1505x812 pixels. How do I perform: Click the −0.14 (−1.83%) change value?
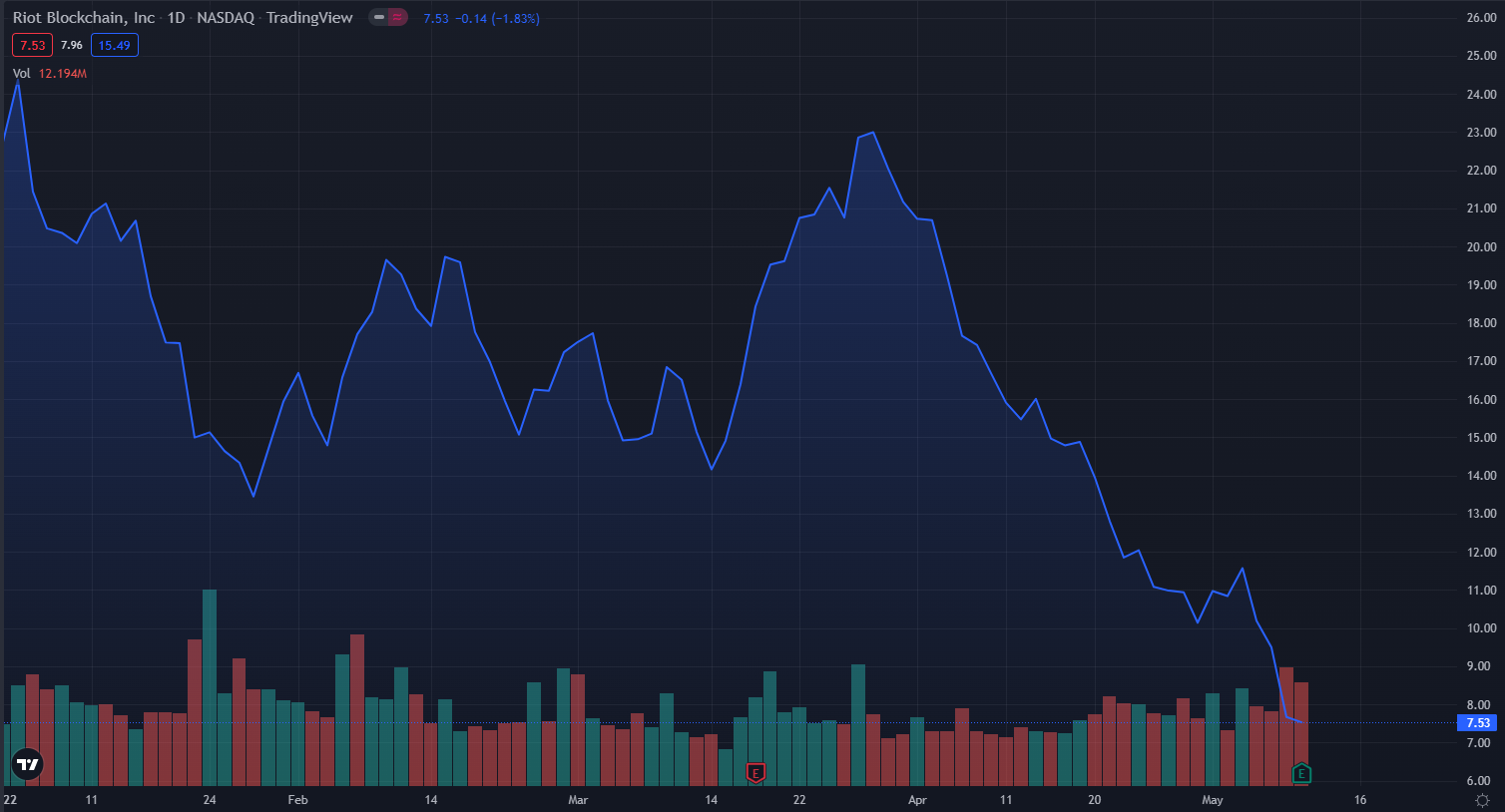(497, 18)
